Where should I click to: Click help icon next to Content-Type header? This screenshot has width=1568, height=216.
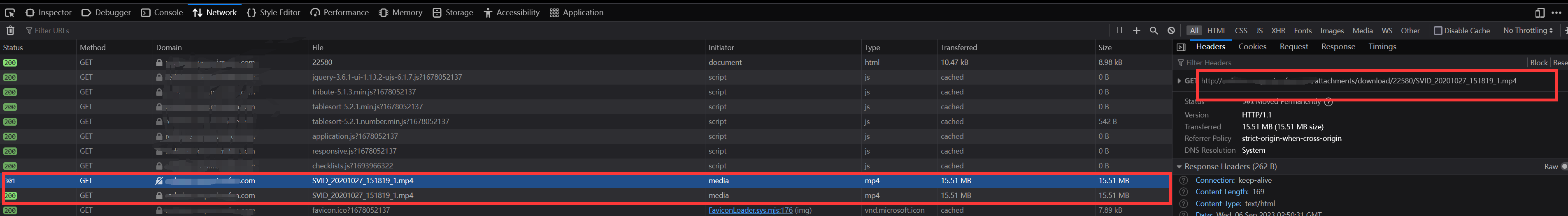1183,204
